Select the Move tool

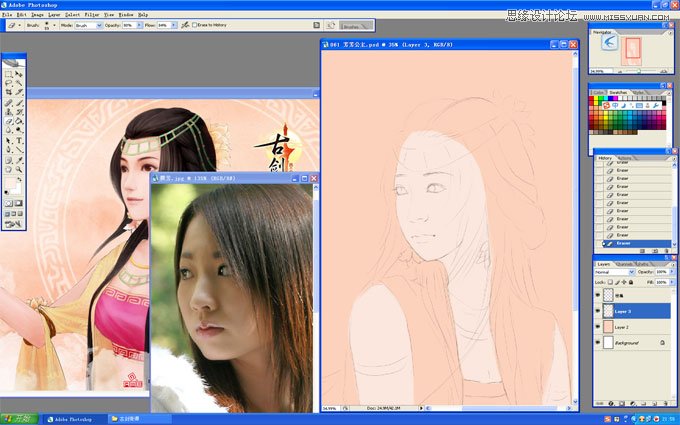[x=19, y=74]
